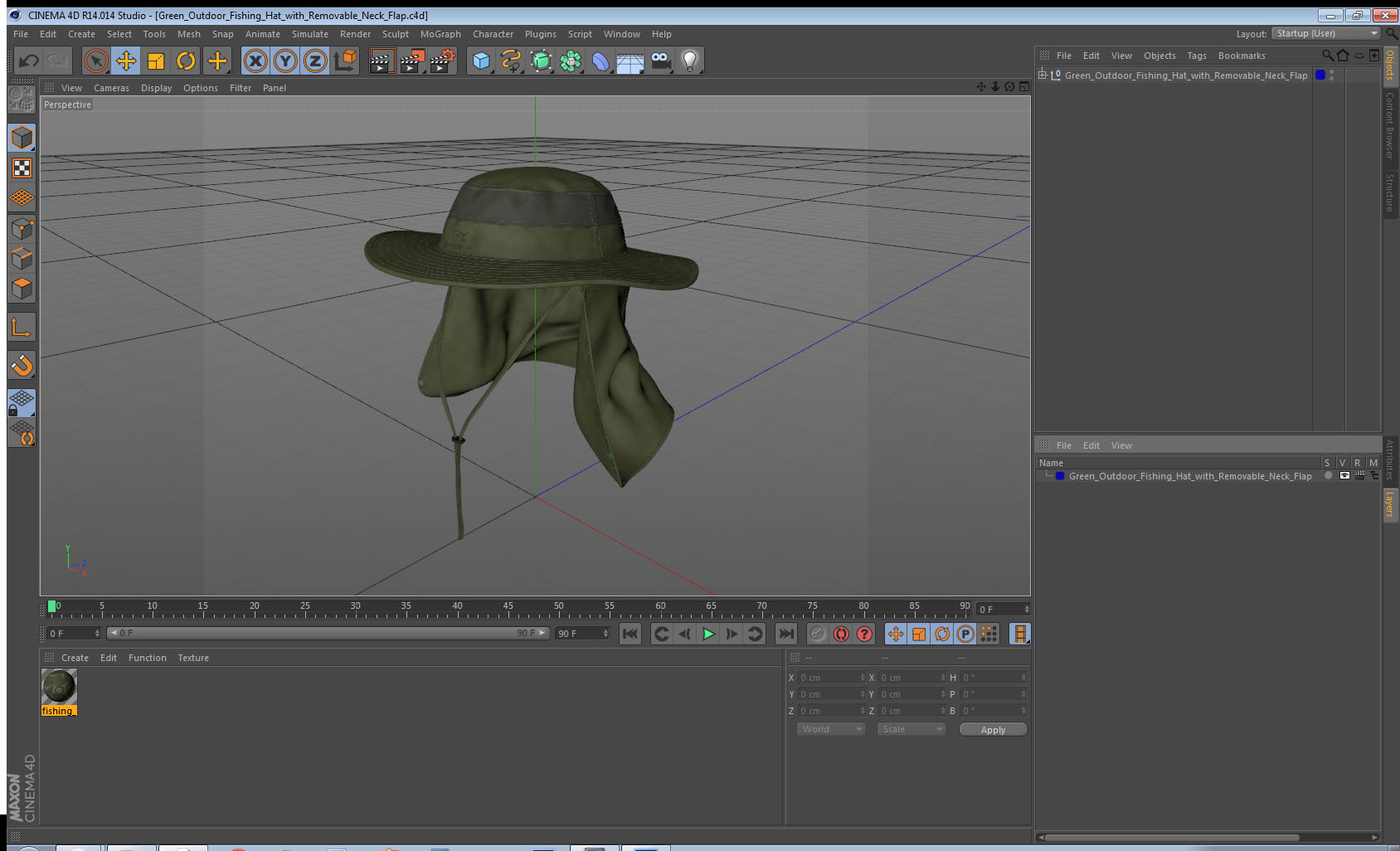The image size is (1400, 851).
Task: Switch to Texture mode
Action: [x=22, y=168]
